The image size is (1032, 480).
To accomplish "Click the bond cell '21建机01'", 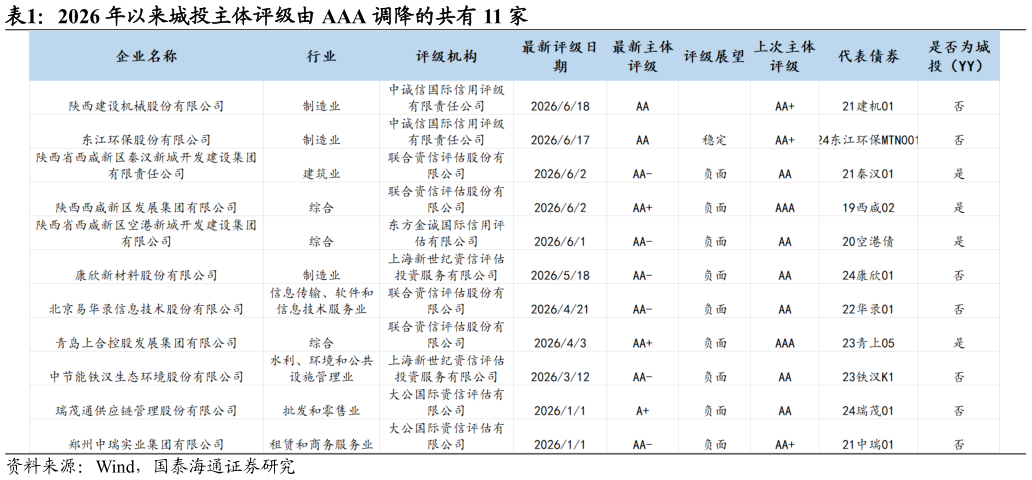I will click(x=868, y=106).
